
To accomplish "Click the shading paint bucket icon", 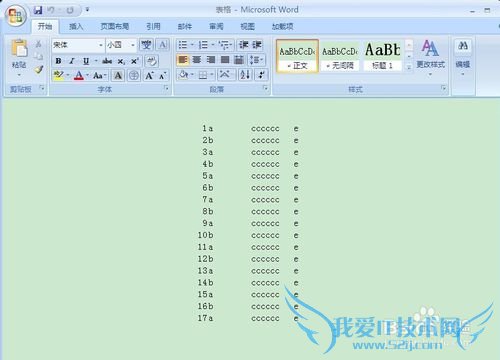I will click(x=183, y=75).
